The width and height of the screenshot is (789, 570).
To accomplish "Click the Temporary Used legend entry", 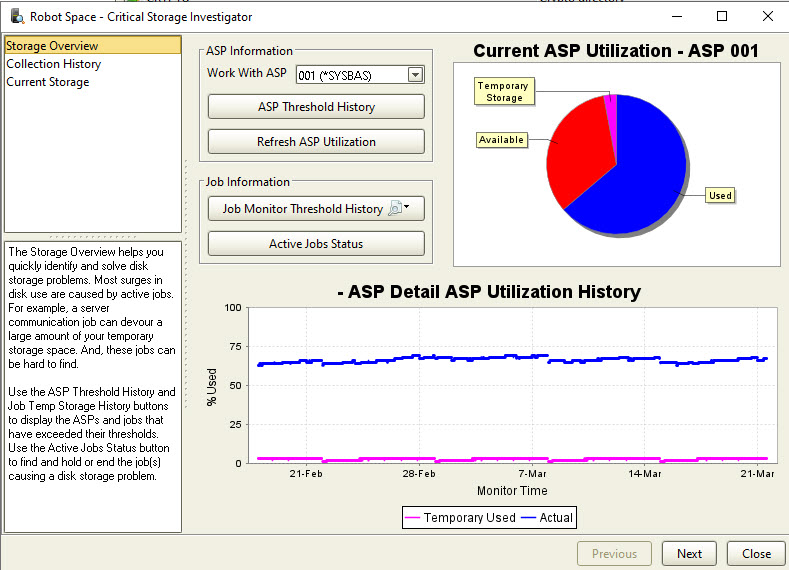I will point(460,517).
